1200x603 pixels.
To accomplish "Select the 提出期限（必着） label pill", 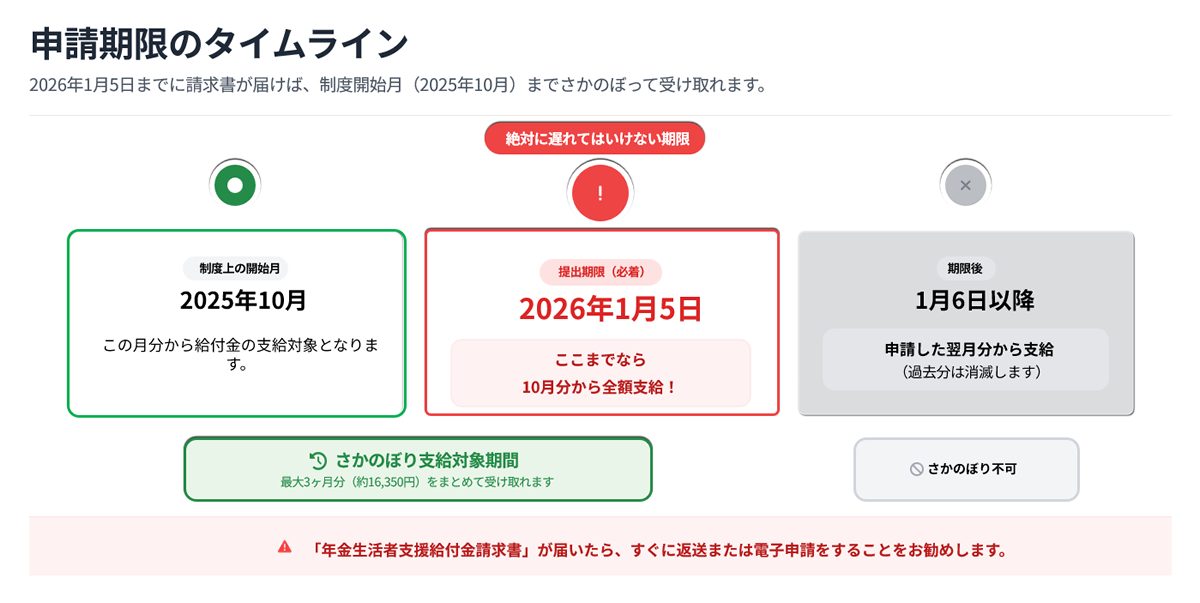I will point(601,272).
